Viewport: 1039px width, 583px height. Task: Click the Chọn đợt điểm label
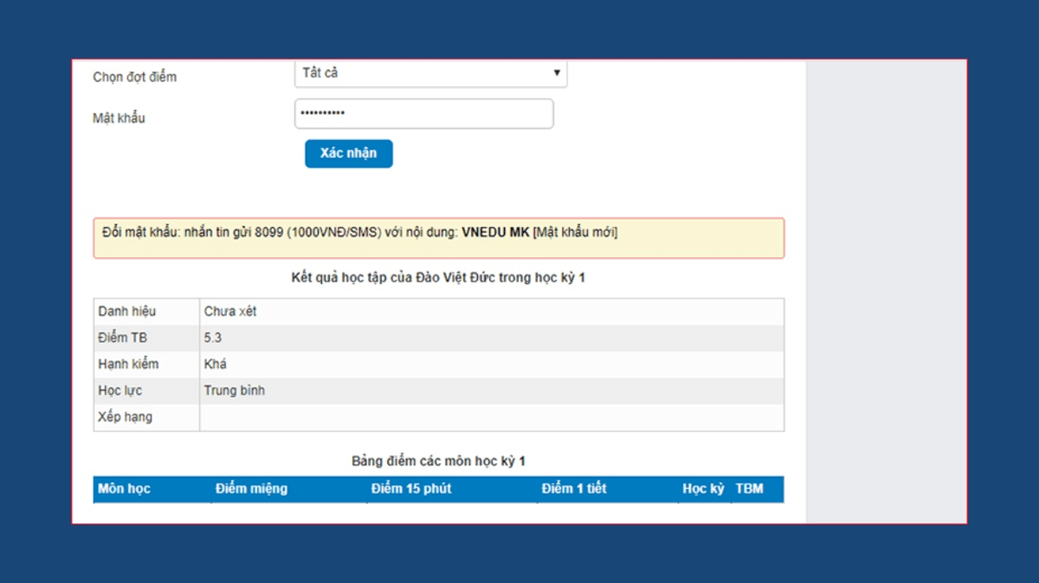[x=135, y=77]
